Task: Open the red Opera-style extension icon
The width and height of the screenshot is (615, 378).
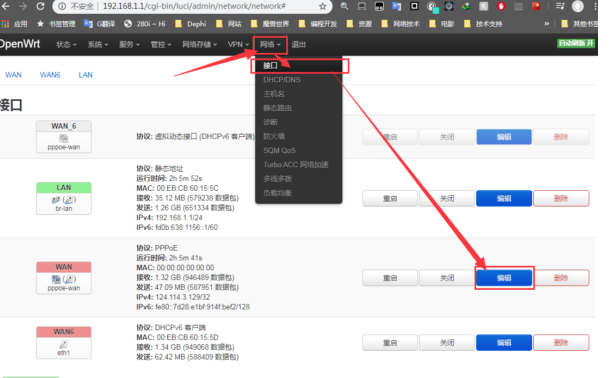Action: pos(501,6)
